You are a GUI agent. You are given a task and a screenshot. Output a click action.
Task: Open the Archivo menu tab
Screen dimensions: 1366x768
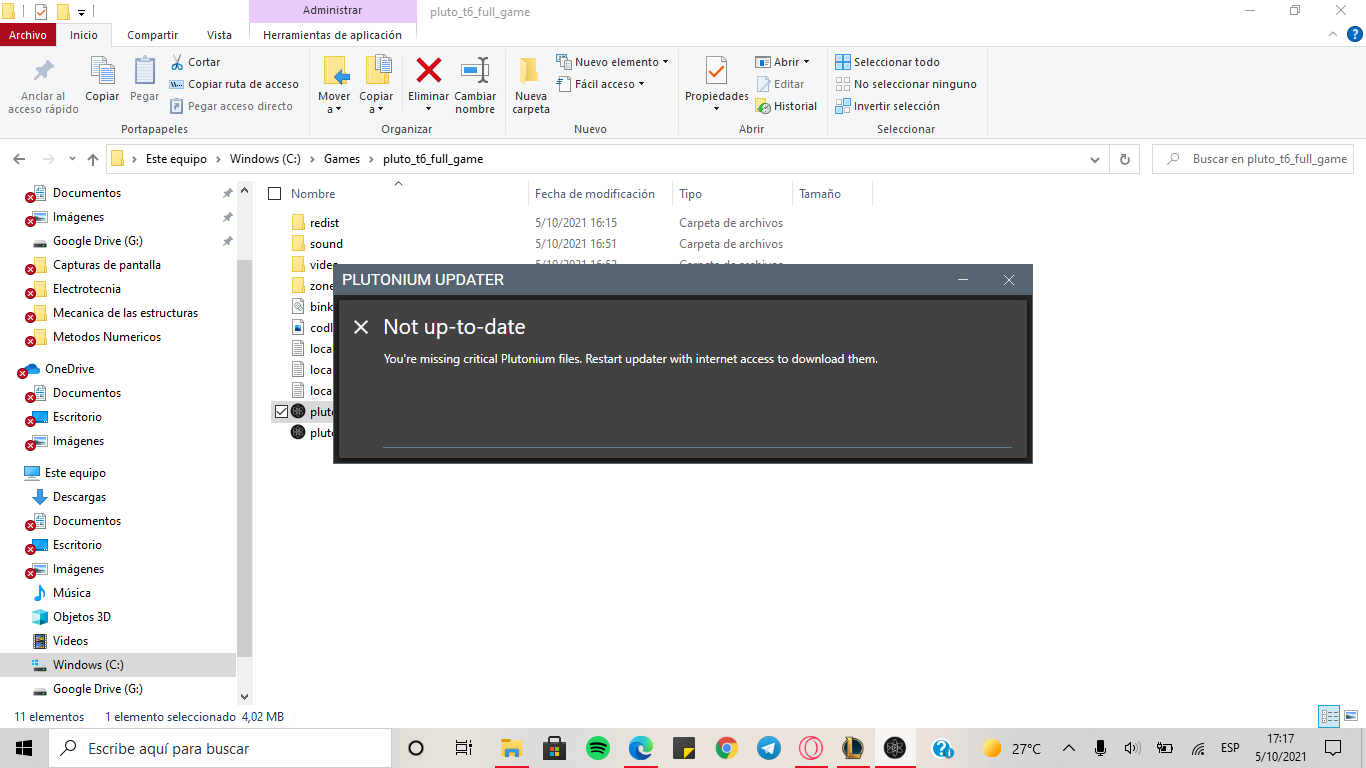point(28,35)
